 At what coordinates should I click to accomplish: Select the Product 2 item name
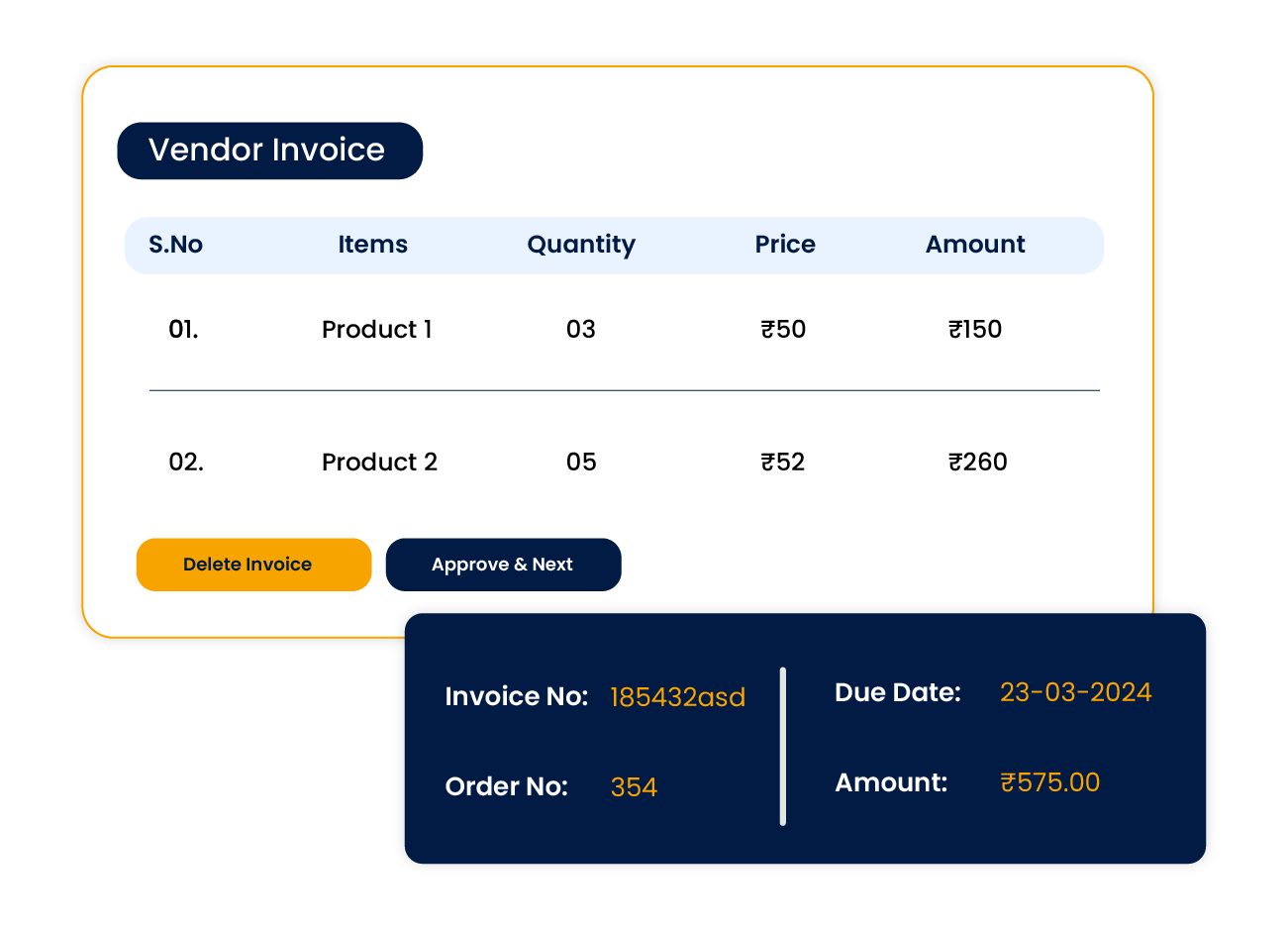[x=379, y=463]
